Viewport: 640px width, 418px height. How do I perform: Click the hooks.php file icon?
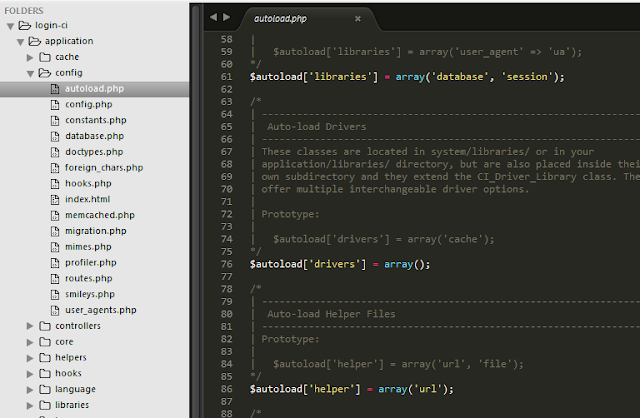pos(55,184)
